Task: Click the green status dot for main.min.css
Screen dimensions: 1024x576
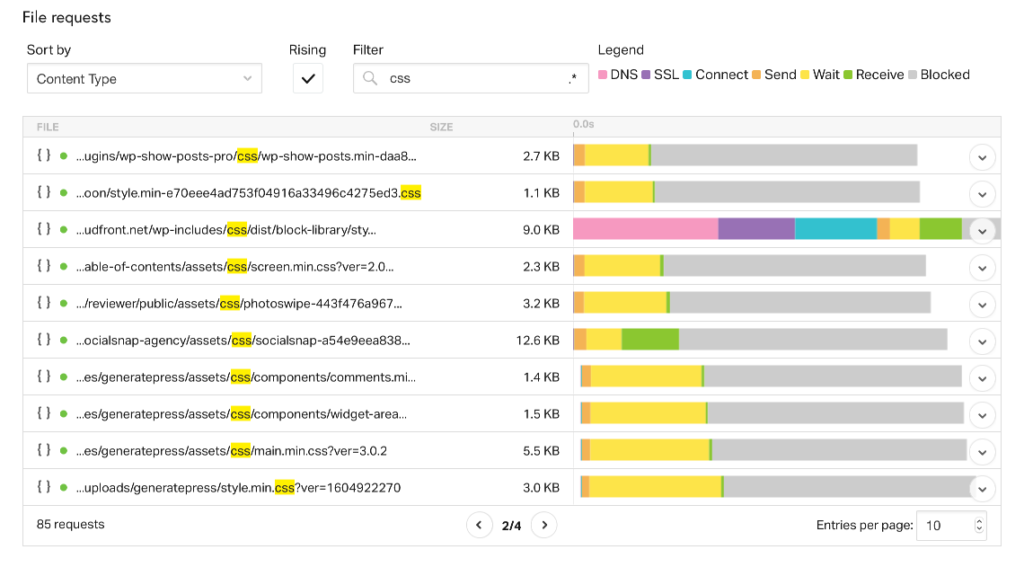Action: point(64,451)
